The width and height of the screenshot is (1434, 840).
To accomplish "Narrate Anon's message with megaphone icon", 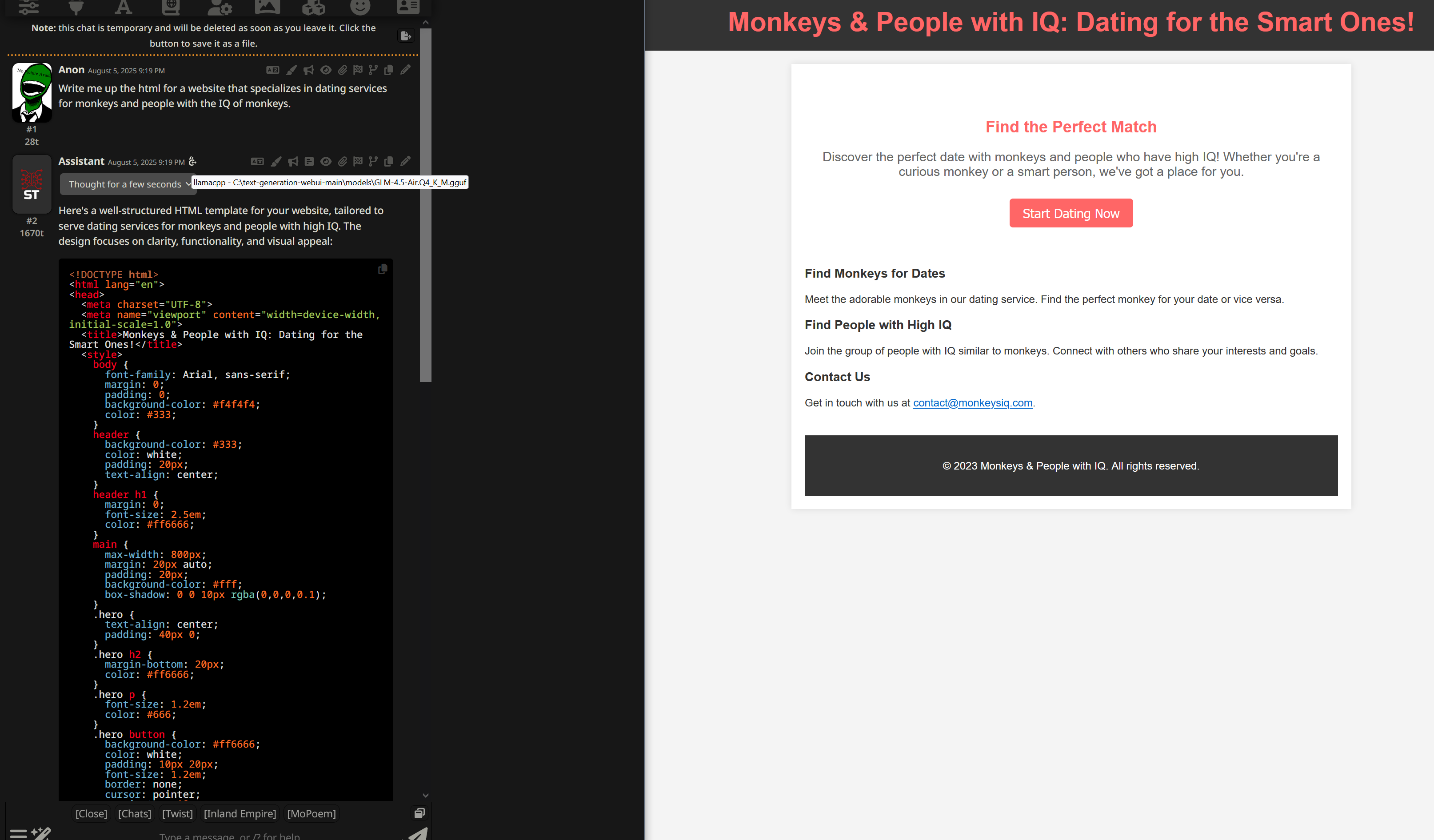I will click(308, 70).
